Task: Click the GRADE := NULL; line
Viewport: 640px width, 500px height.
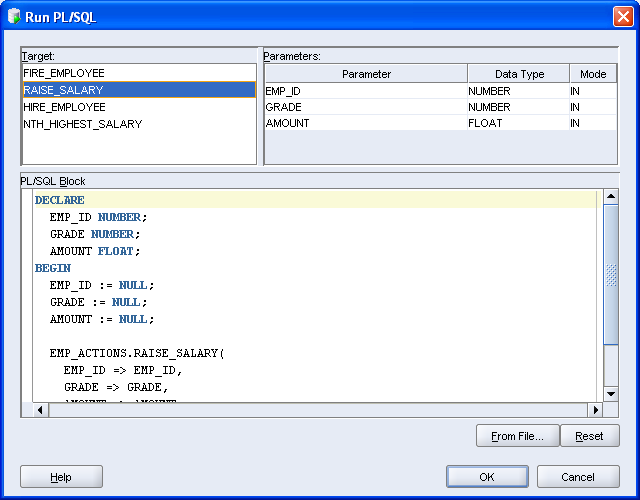Action: (x=98, y=302)
